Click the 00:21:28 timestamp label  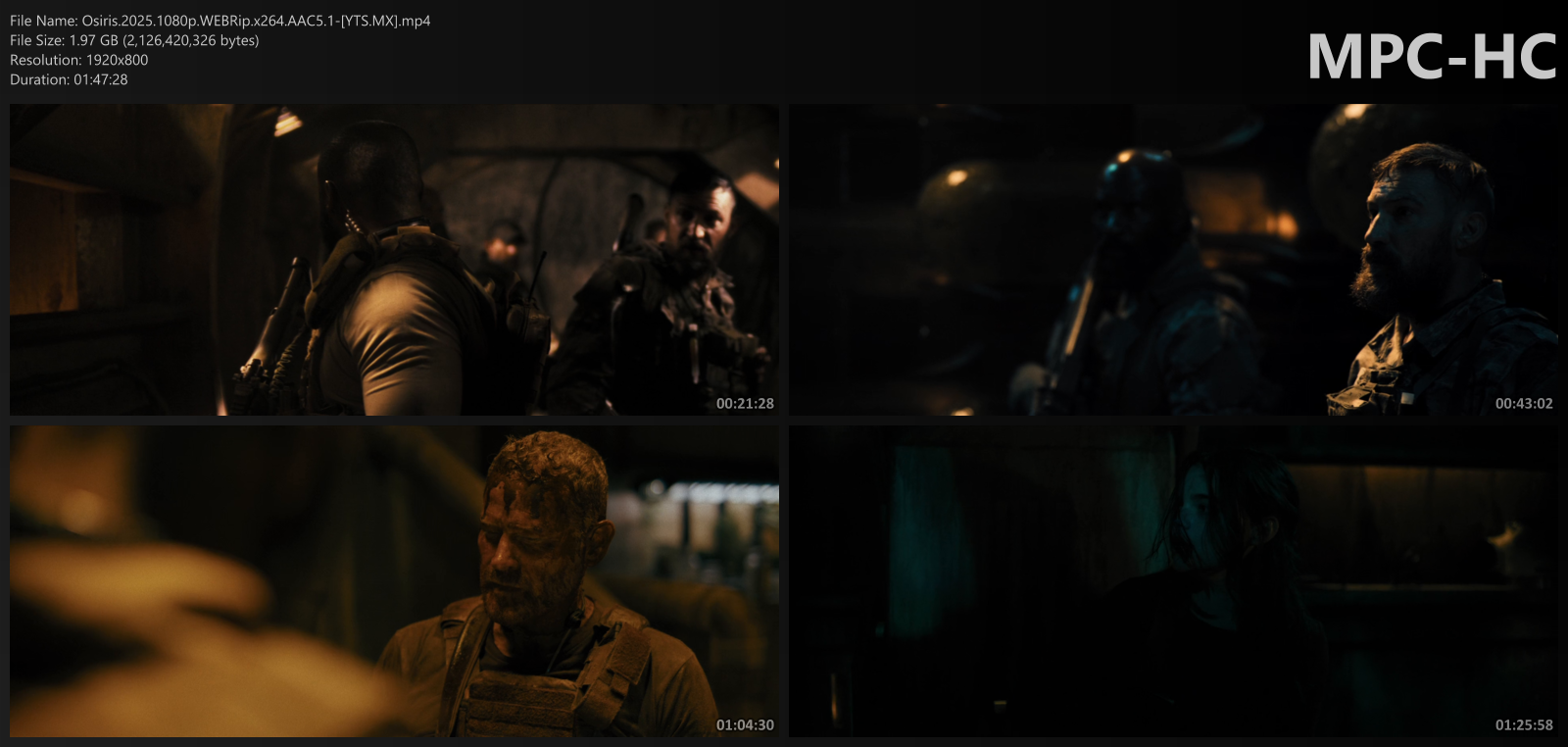tap(745, 403)
